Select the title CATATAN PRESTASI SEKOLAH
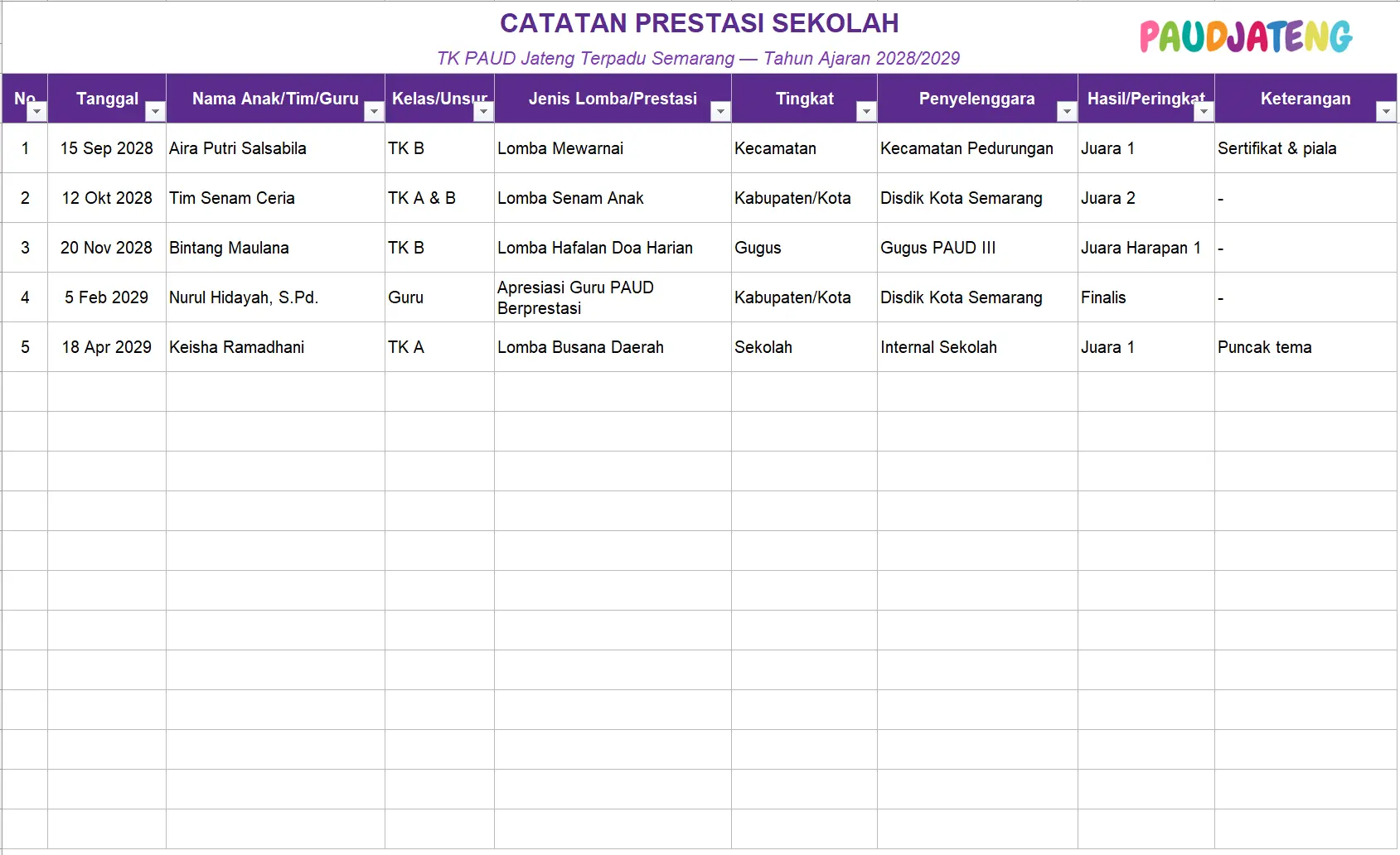The height and width of the screenshot is (855, 1400). pyautogui.click(x=700, y=23)
